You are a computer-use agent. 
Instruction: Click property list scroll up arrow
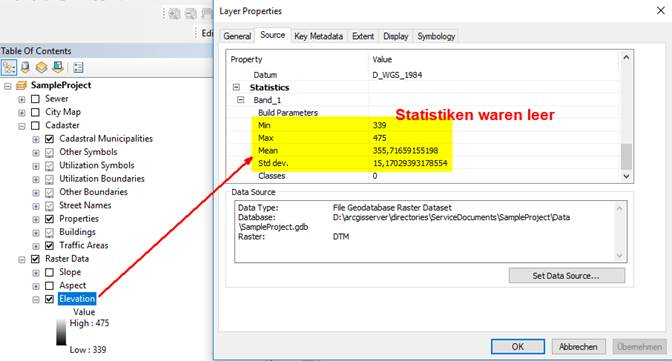(x=626, y=57)
